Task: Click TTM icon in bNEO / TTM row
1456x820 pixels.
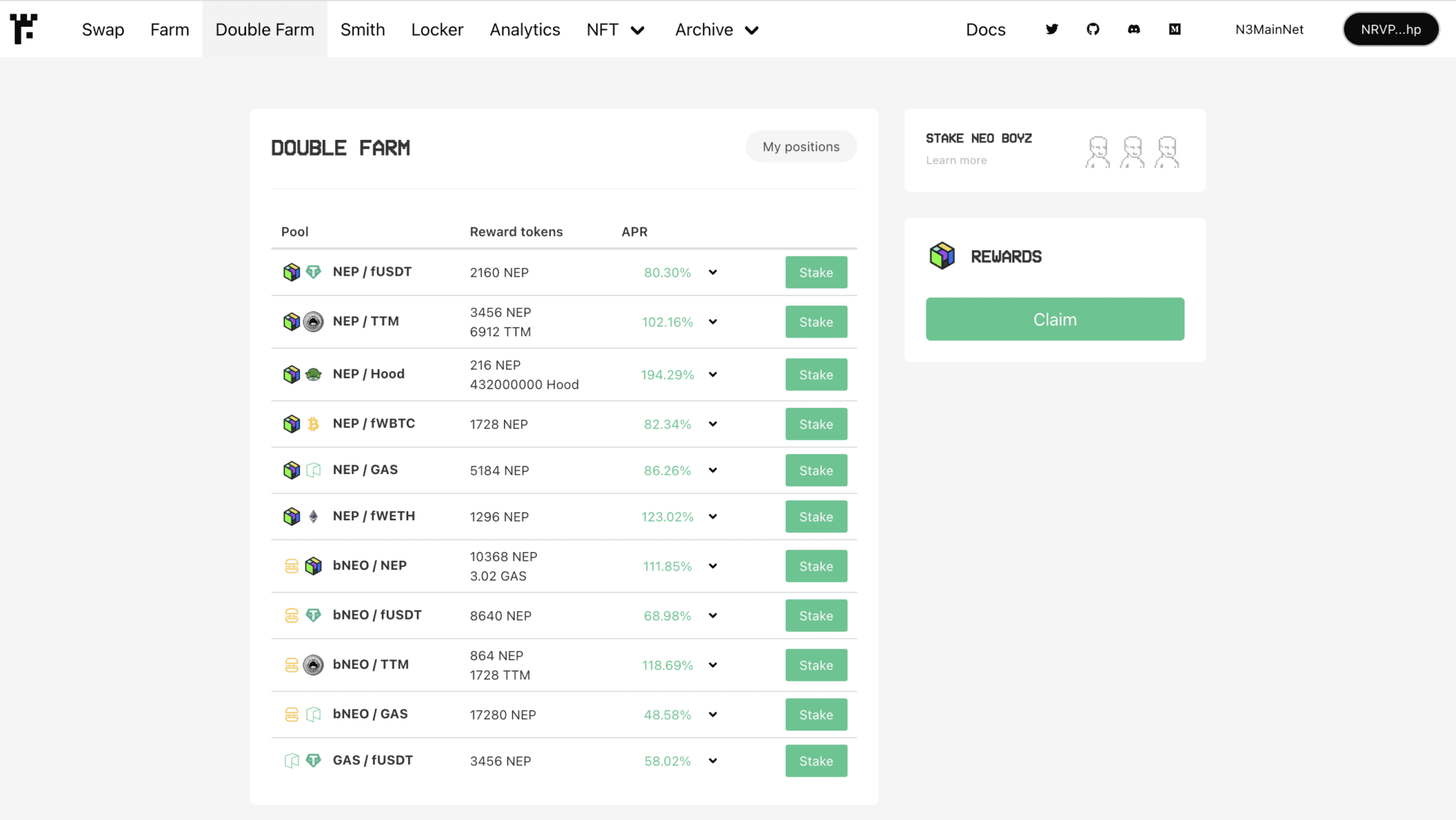Action: pos(314,664)
